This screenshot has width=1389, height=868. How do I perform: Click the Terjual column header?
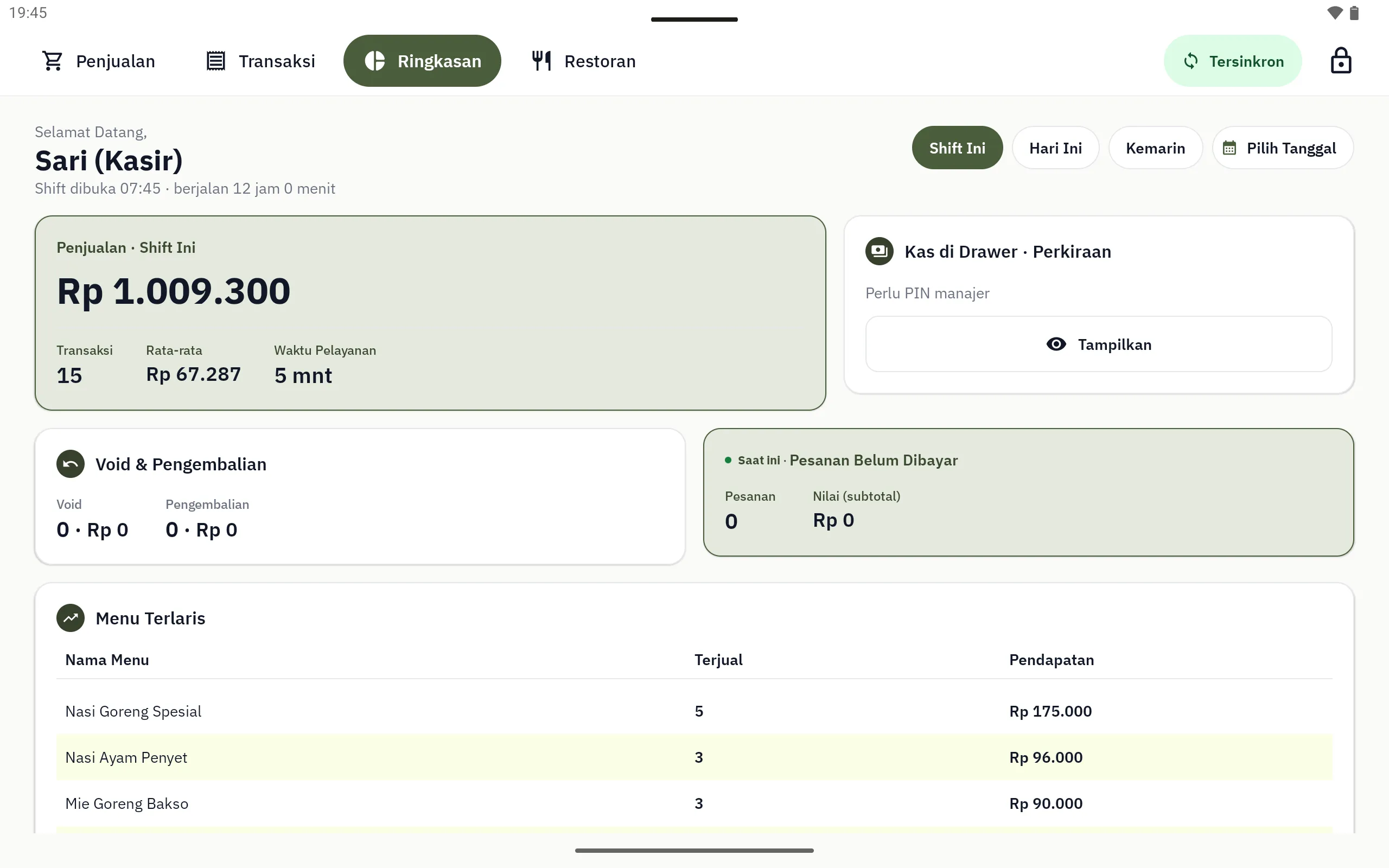click(718, 660)
